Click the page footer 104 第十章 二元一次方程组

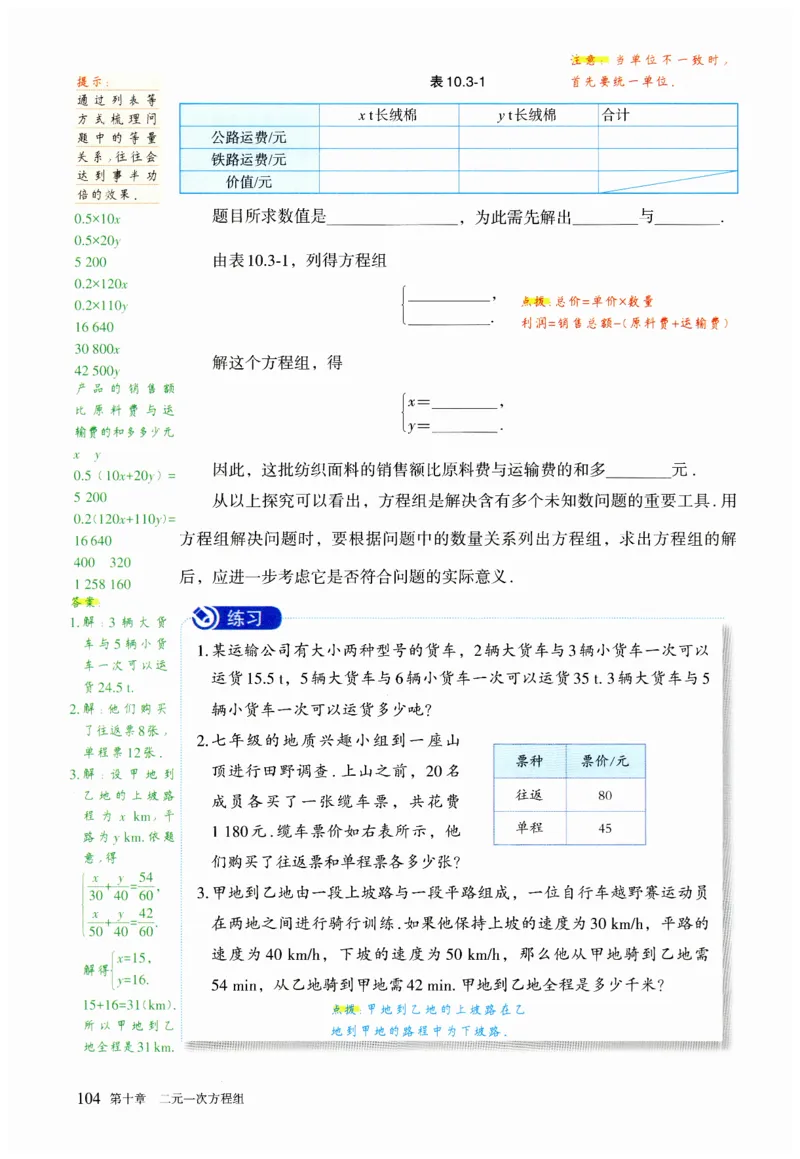coord(160,1096)
